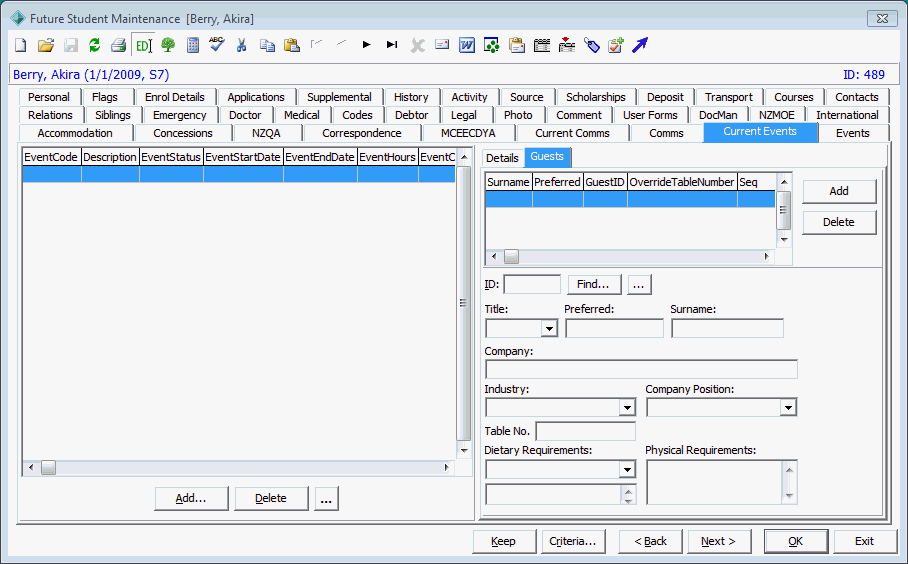The width and height of the screenshot is (908, 564).
Task: Click the checklist with green plus icon
Action: 616,45
